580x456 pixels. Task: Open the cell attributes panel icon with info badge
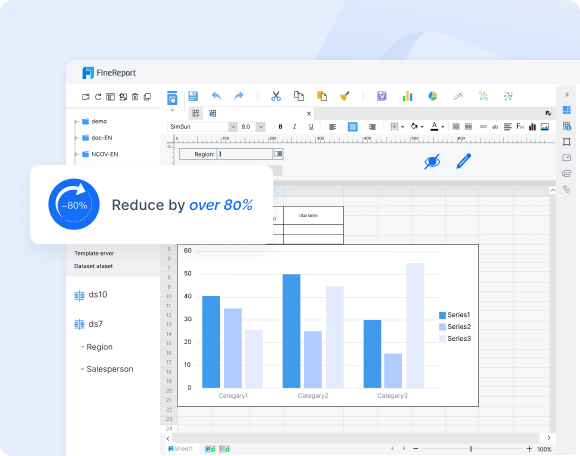coord(567,126)
